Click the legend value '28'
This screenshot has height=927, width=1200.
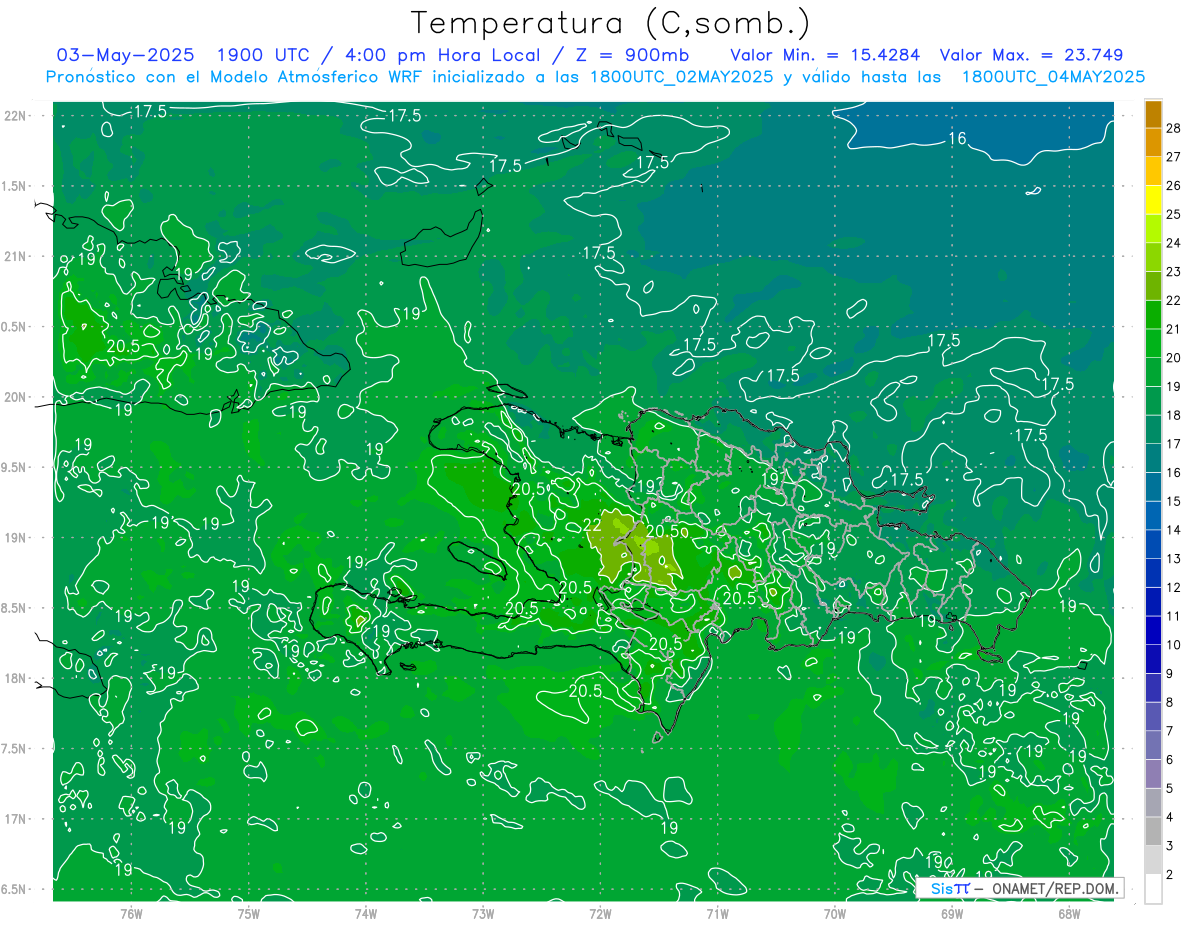1173,128
